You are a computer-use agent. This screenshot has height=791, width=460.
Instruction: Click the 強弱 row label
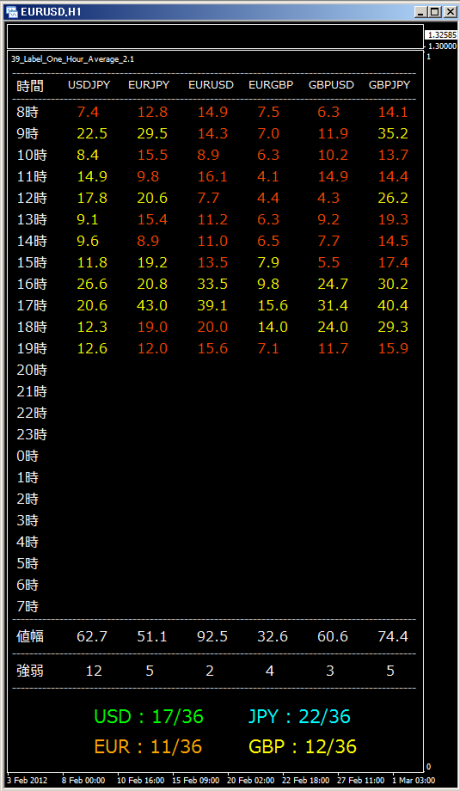coord(30,671)
